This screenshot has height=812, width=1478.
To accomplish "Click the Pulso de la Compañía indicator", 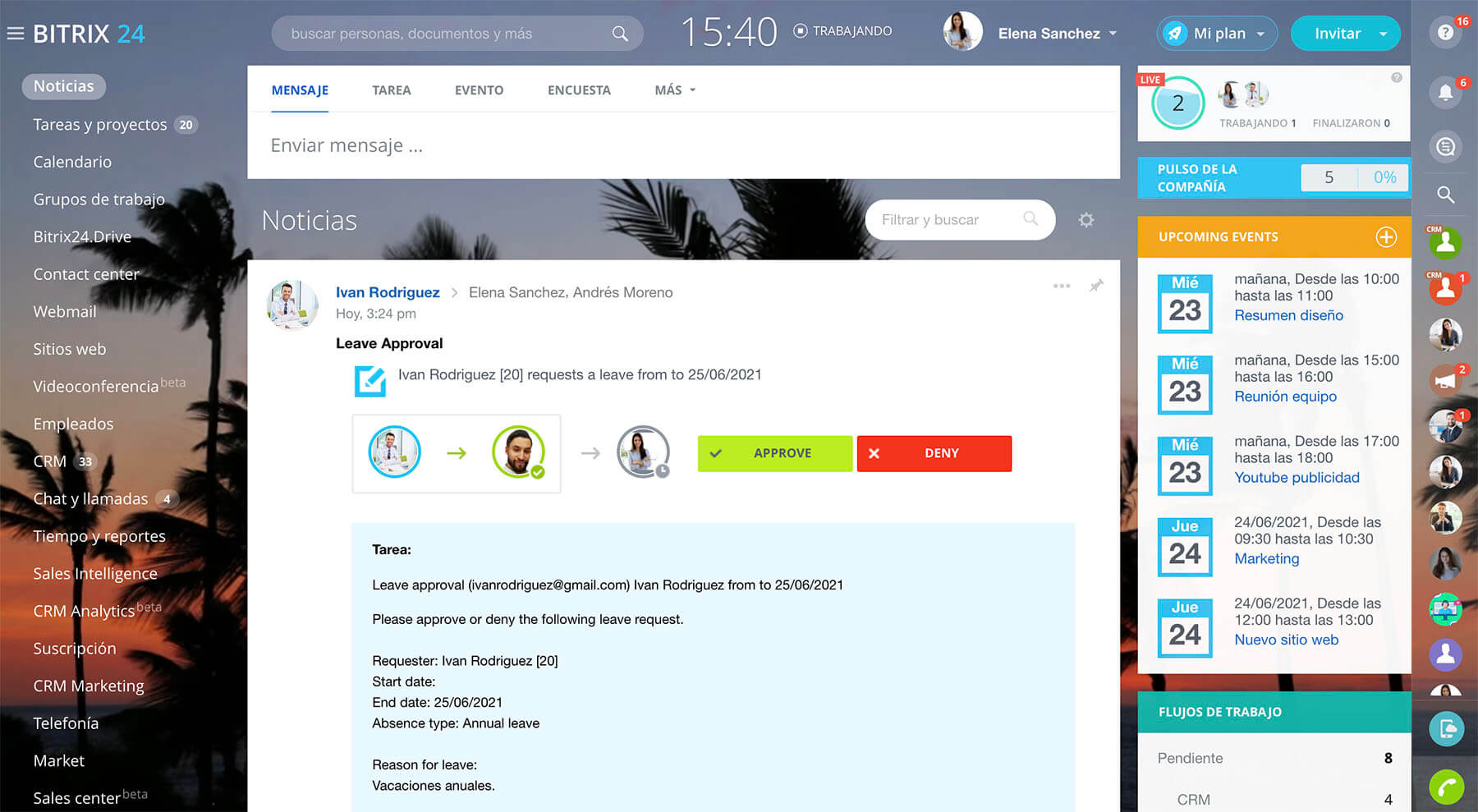I will [1273, 177].
